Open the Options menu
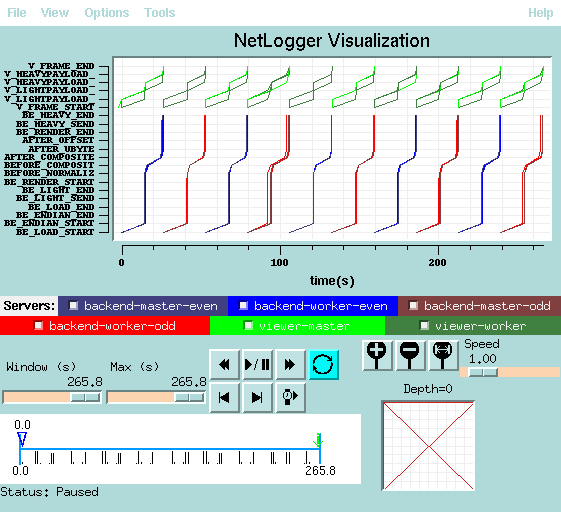Image resolution: width=561 pixels, height=512 pixels. (107, 13)
